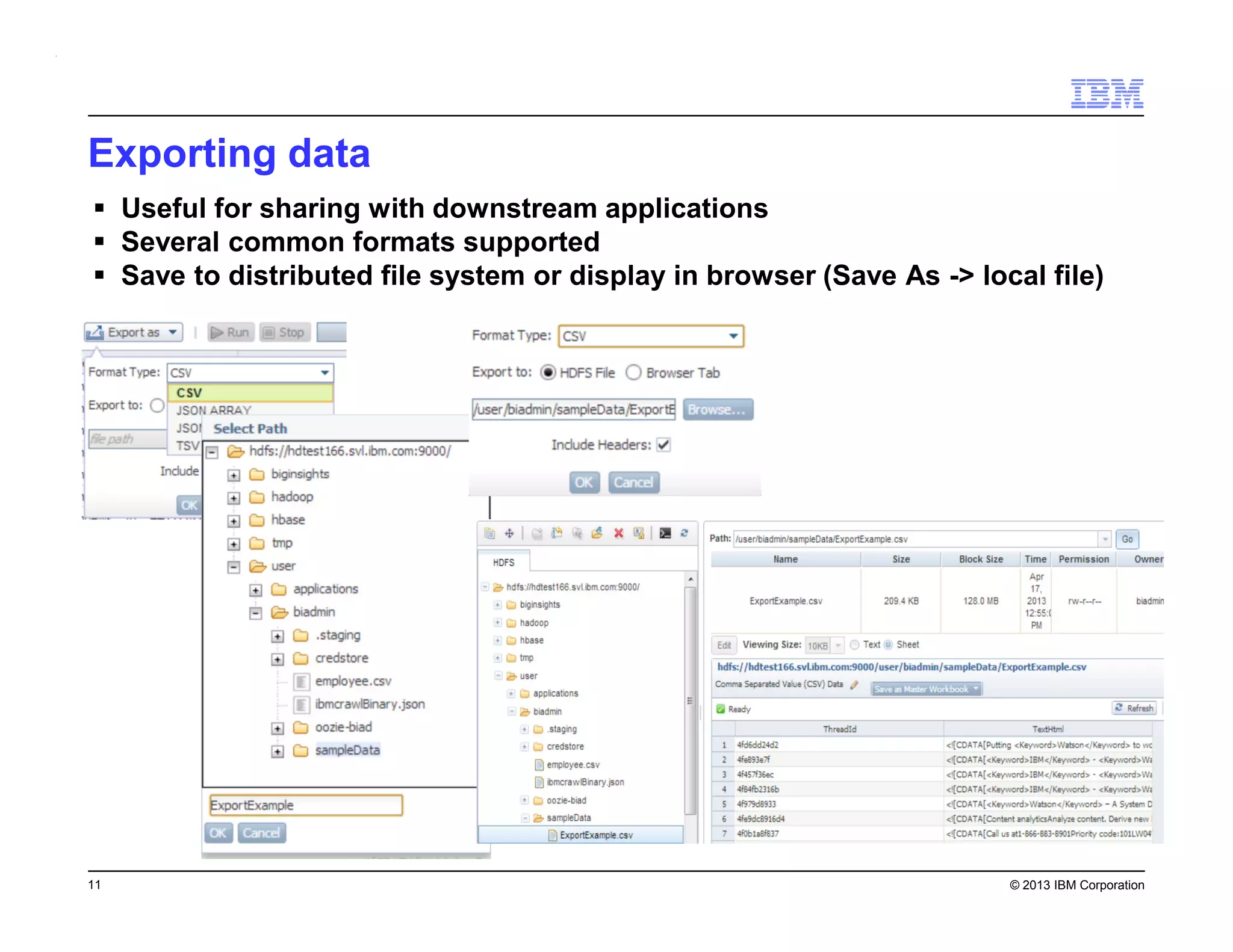This screenshot has width=1233, height=952.
Task: Toggle the Include Headers checkbox
Action: [663, 445]
